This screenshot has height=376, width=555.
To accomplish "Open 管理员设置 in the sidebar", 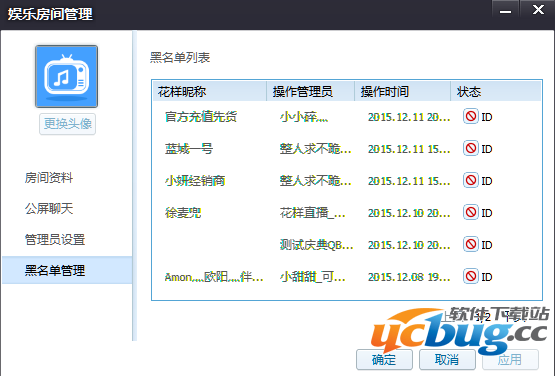I will (55, 240).
